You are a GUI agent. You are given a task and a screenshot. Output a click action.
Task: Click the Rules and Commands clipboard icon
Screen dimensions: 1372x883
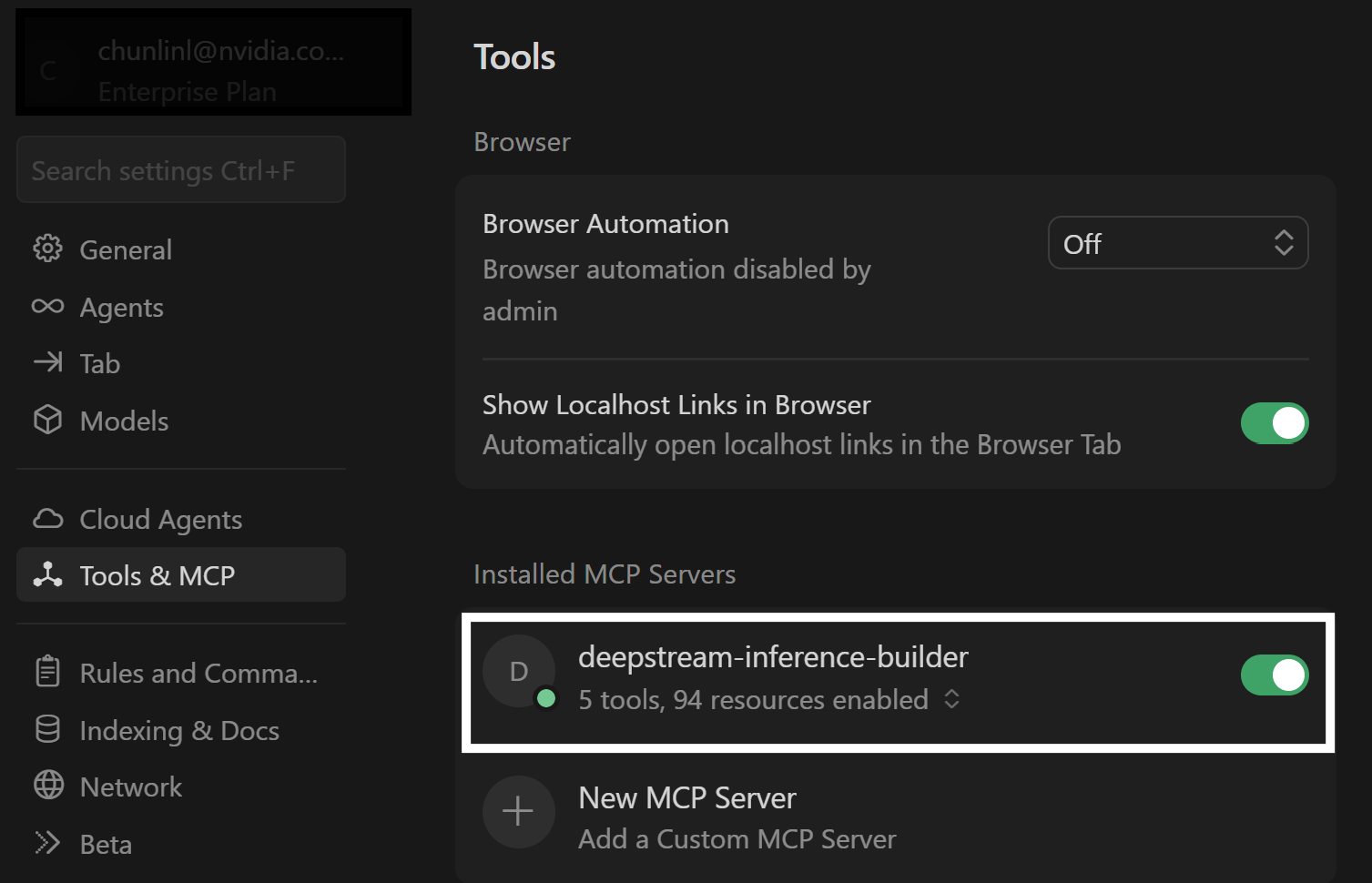pos(48,672)
